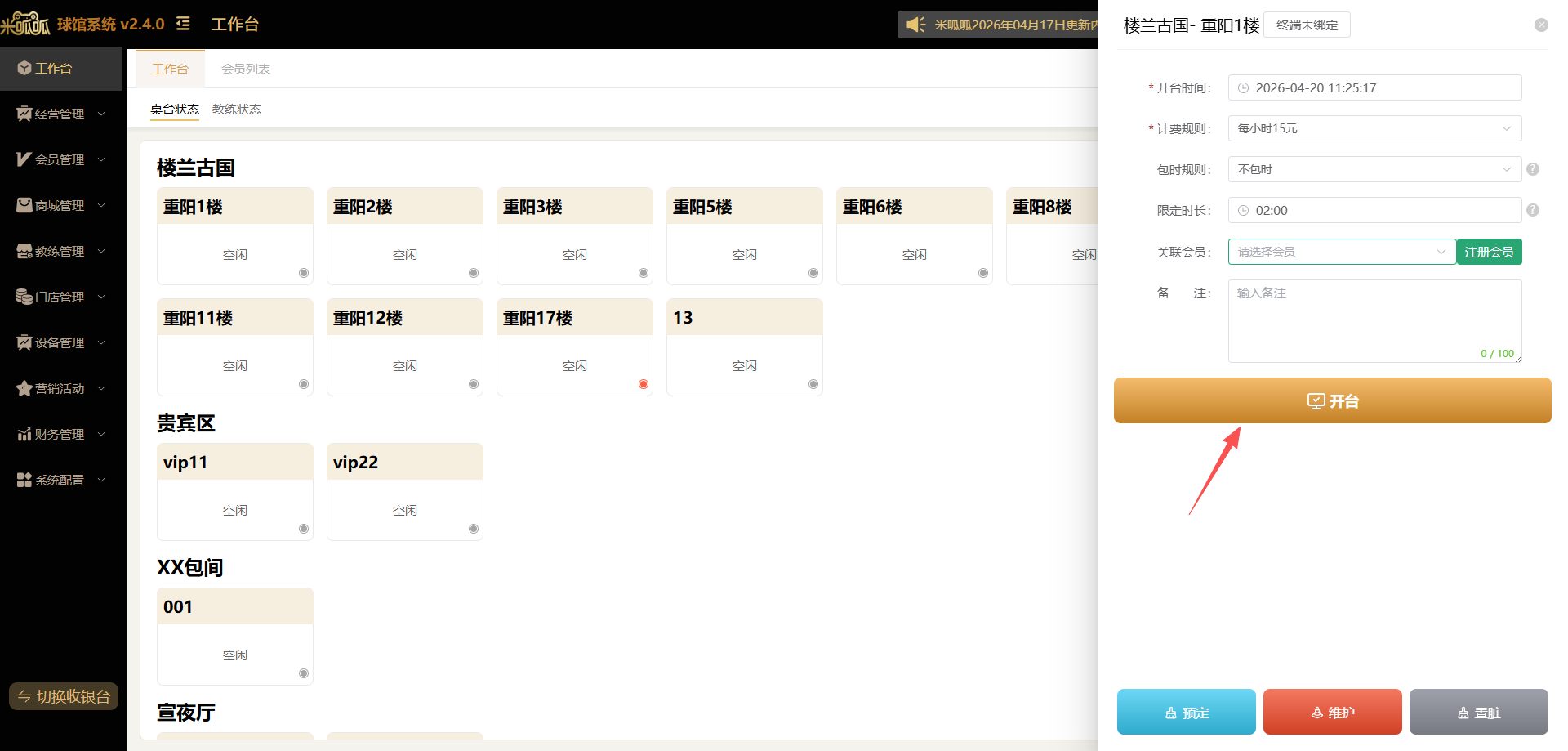Click the green 注册会员 button
Image resolution: width=1568 pixels, height=751 pixels.
tap(1489, 252)
